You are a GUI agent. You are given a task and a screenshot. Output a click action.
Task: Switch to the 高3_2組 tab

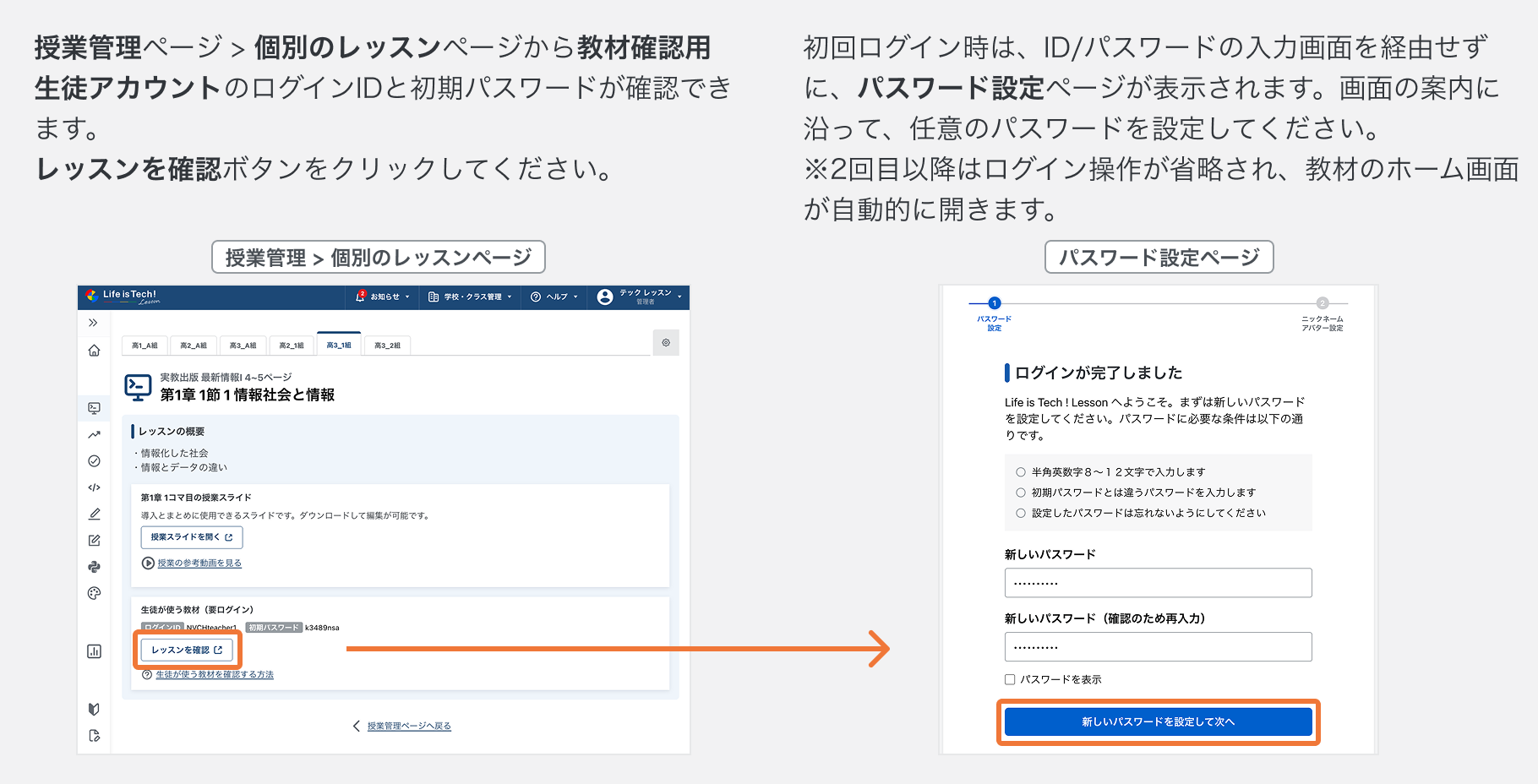pyautogui.click(x=387, y=346)
